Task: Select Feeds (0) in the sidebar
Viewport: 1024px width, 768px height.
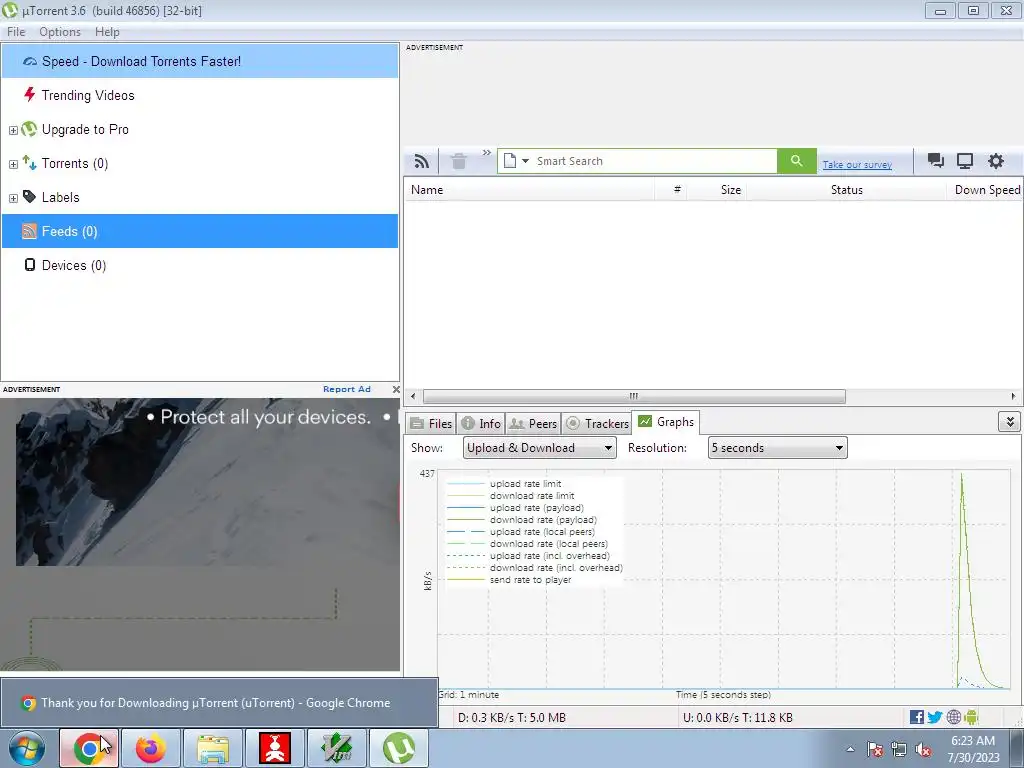Action: pyautogui.click(x=200, y=231)
